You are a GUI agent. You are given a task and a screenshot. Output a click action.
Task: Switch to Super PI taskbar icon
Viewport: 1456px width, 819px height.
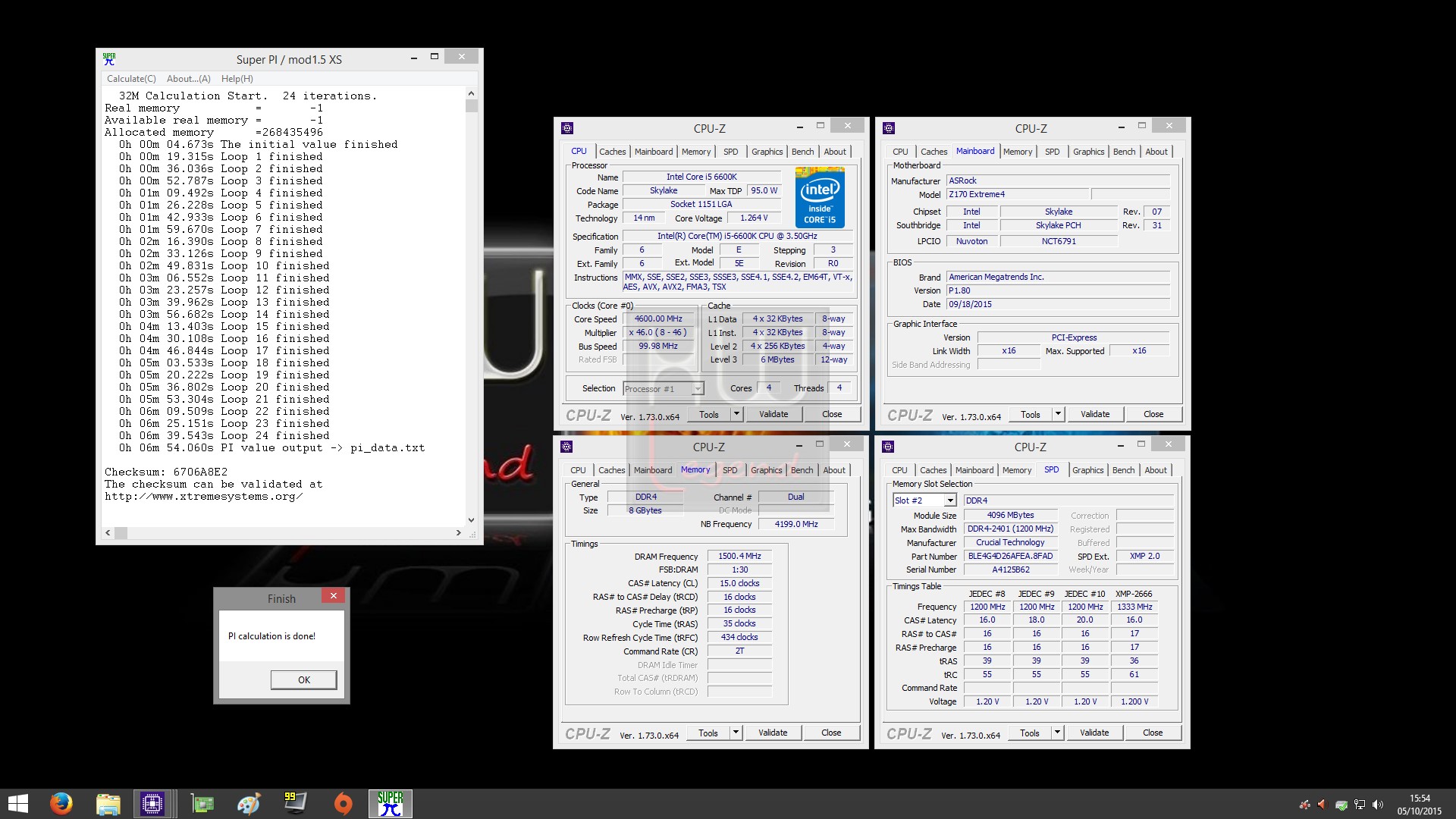[x=391, y=804]
